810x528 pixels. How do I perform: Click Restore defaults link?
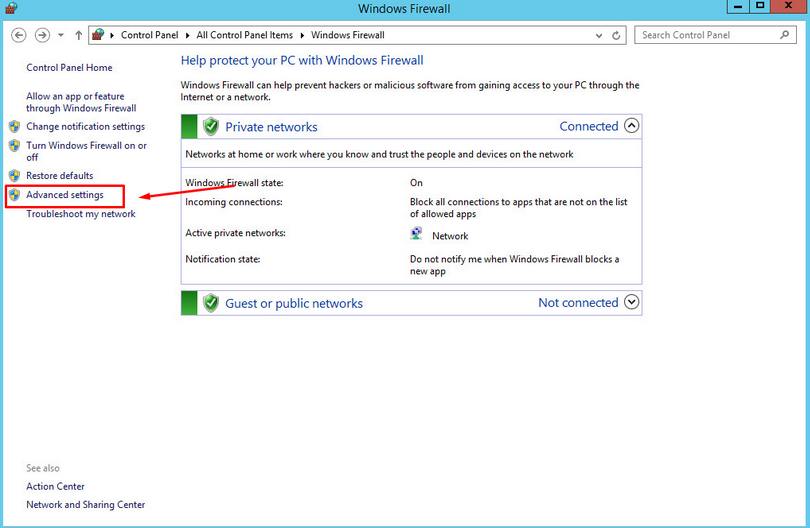tap(59, 176)
